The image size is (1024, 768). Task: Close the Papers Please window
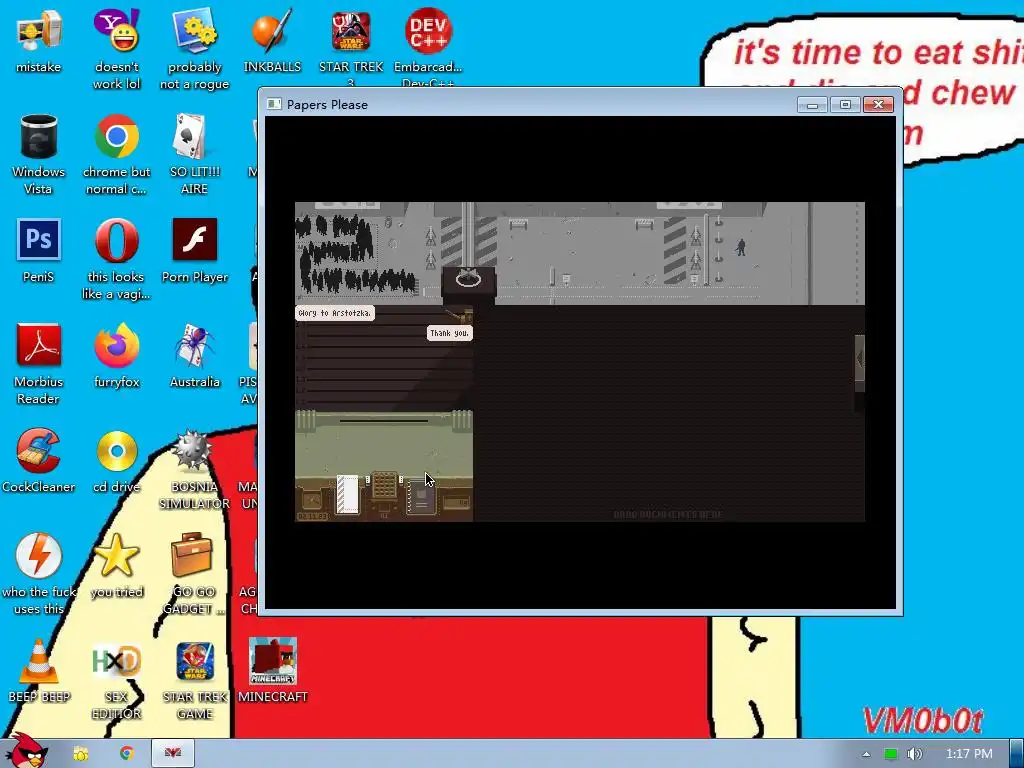878,104
